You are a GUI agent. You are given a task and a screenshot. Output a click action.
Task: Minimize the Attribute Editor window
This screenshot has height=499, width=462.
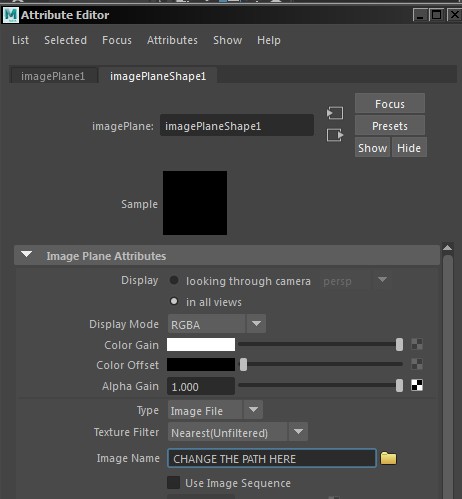(420, 15)
